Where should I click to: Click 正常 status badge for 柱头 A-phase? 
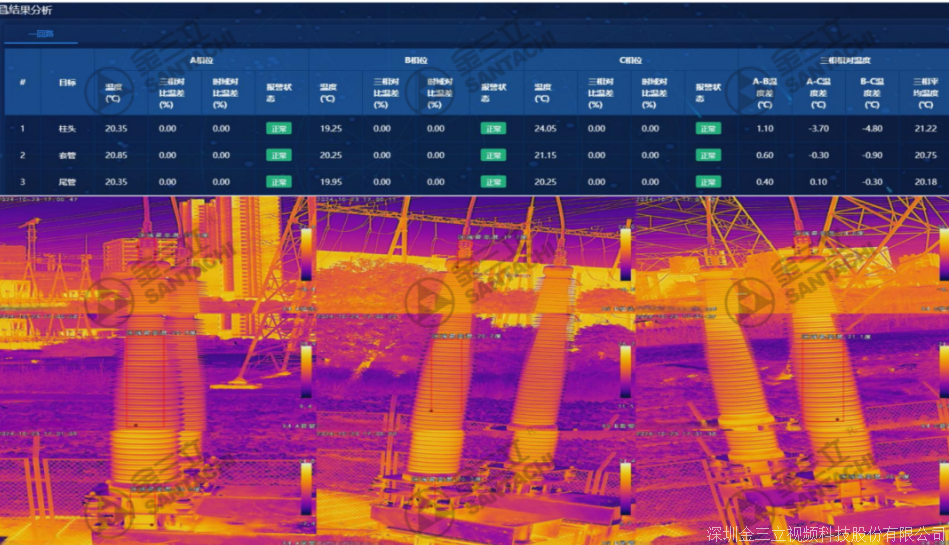(x=277, y=129)
